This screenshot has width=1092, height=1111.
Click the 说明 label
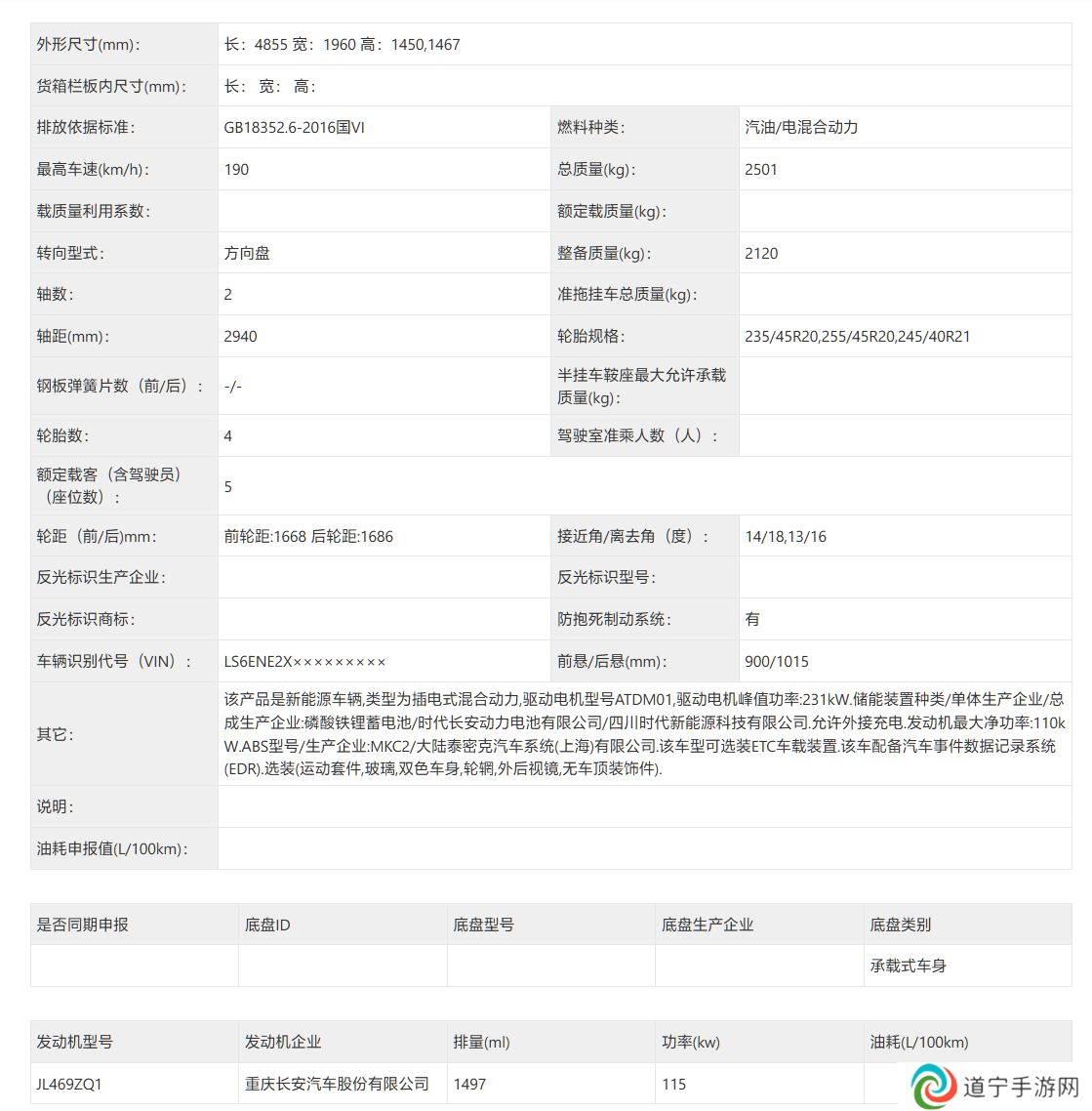point(56,806)
